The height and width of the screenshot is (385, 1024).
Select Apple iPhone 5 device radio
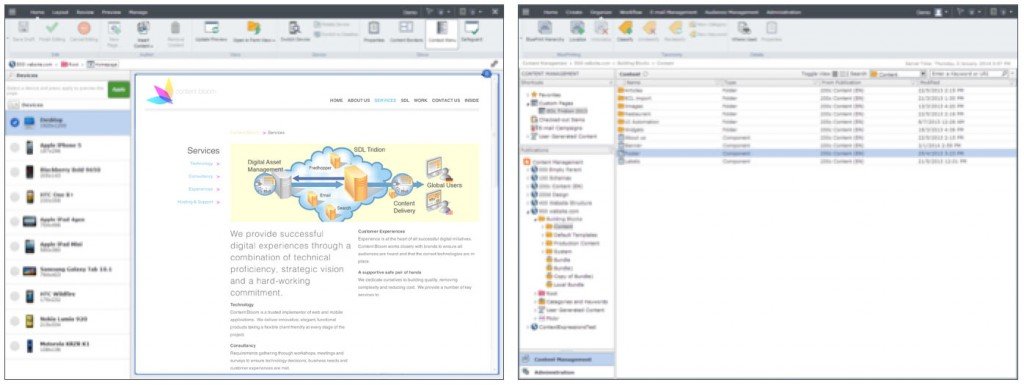tap(14, 147)
